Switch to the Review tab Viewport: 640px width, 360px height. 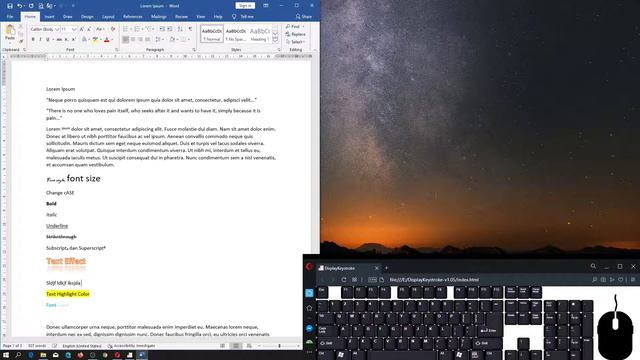[x=181, y=17]
